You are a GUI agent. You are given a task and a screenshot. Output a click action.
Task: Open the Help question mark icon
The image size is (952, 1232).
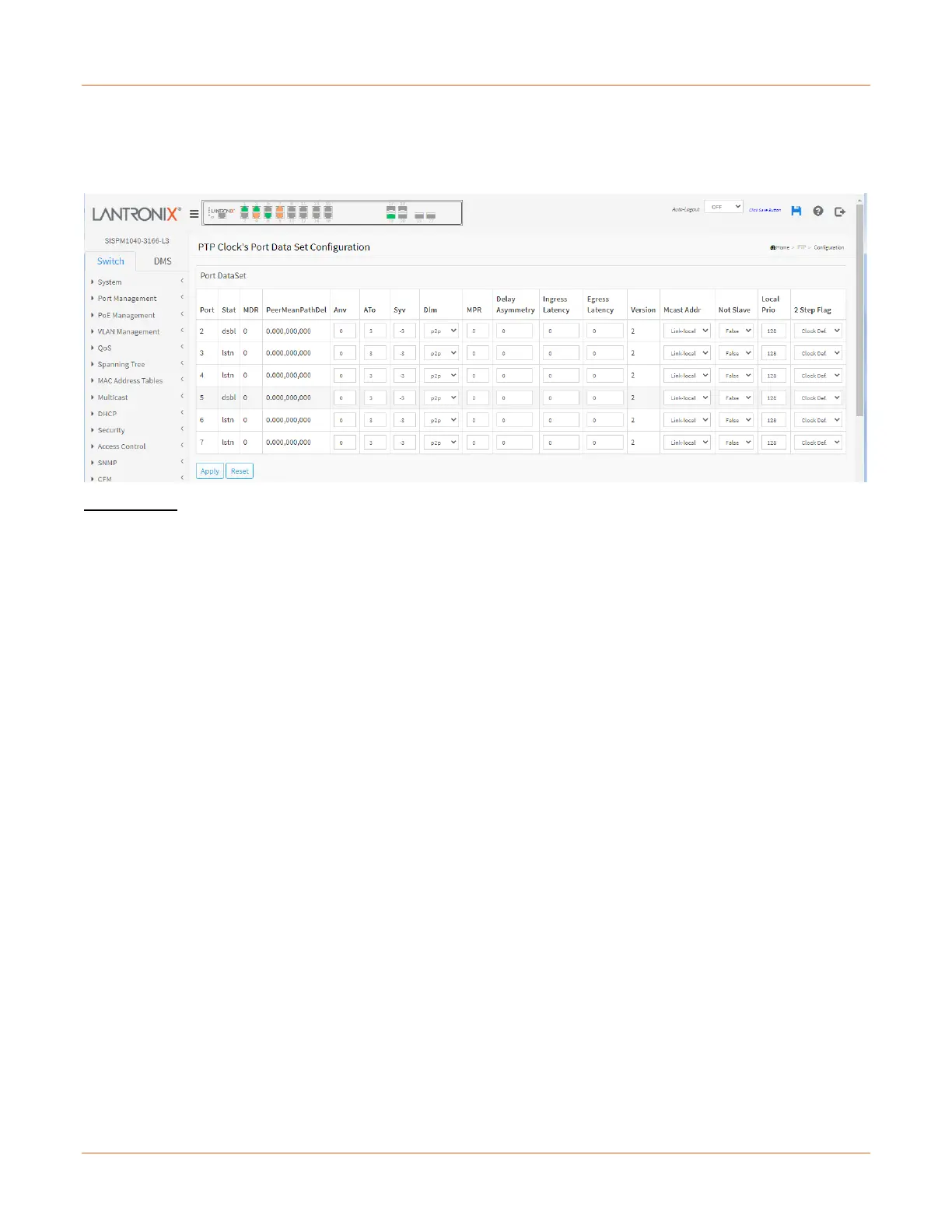click(x=818, y=211)
